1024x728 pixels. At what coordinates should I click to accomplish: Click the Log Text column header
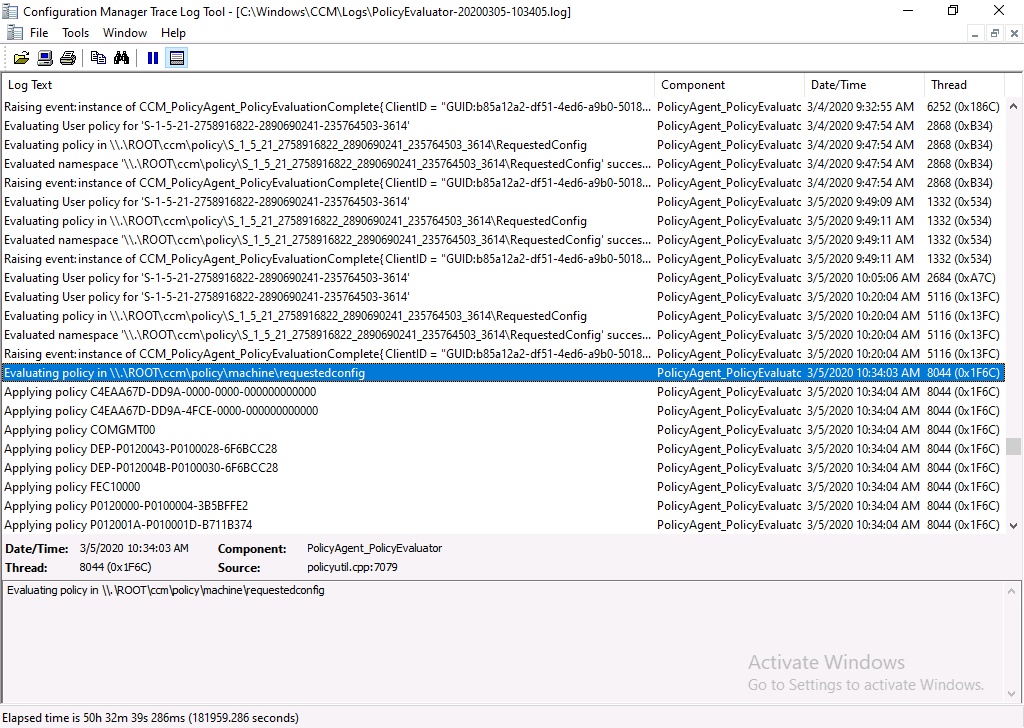328,85
